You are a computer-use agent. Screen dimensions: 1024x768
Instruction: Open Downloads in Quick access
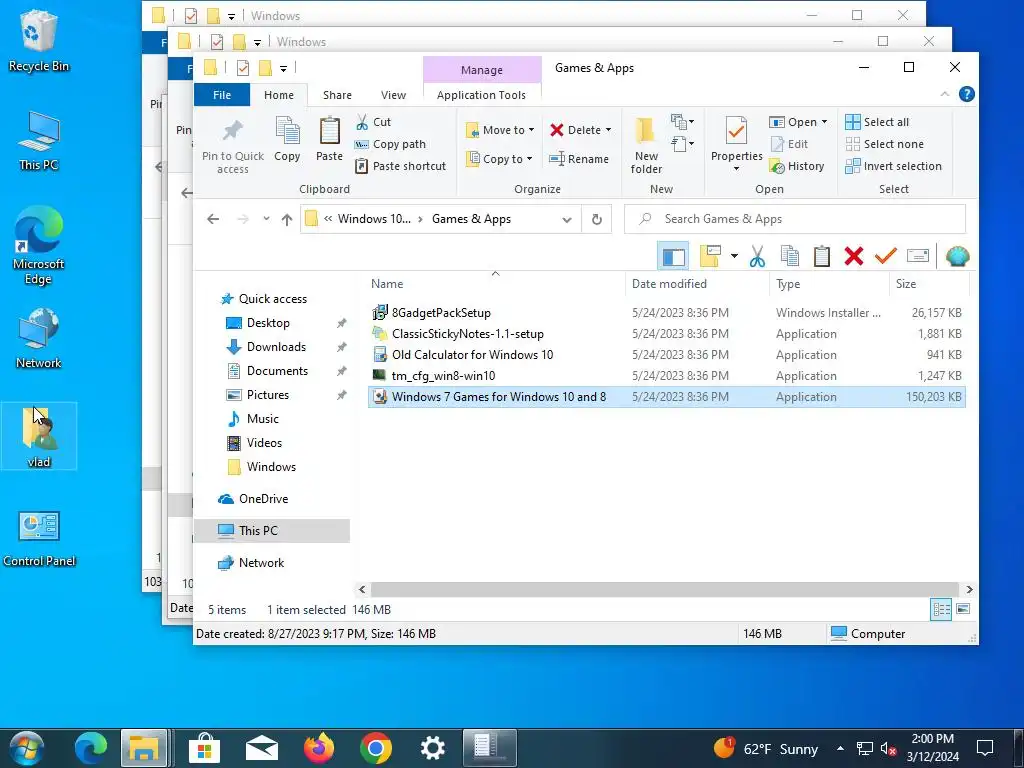[x=276, y=347]
